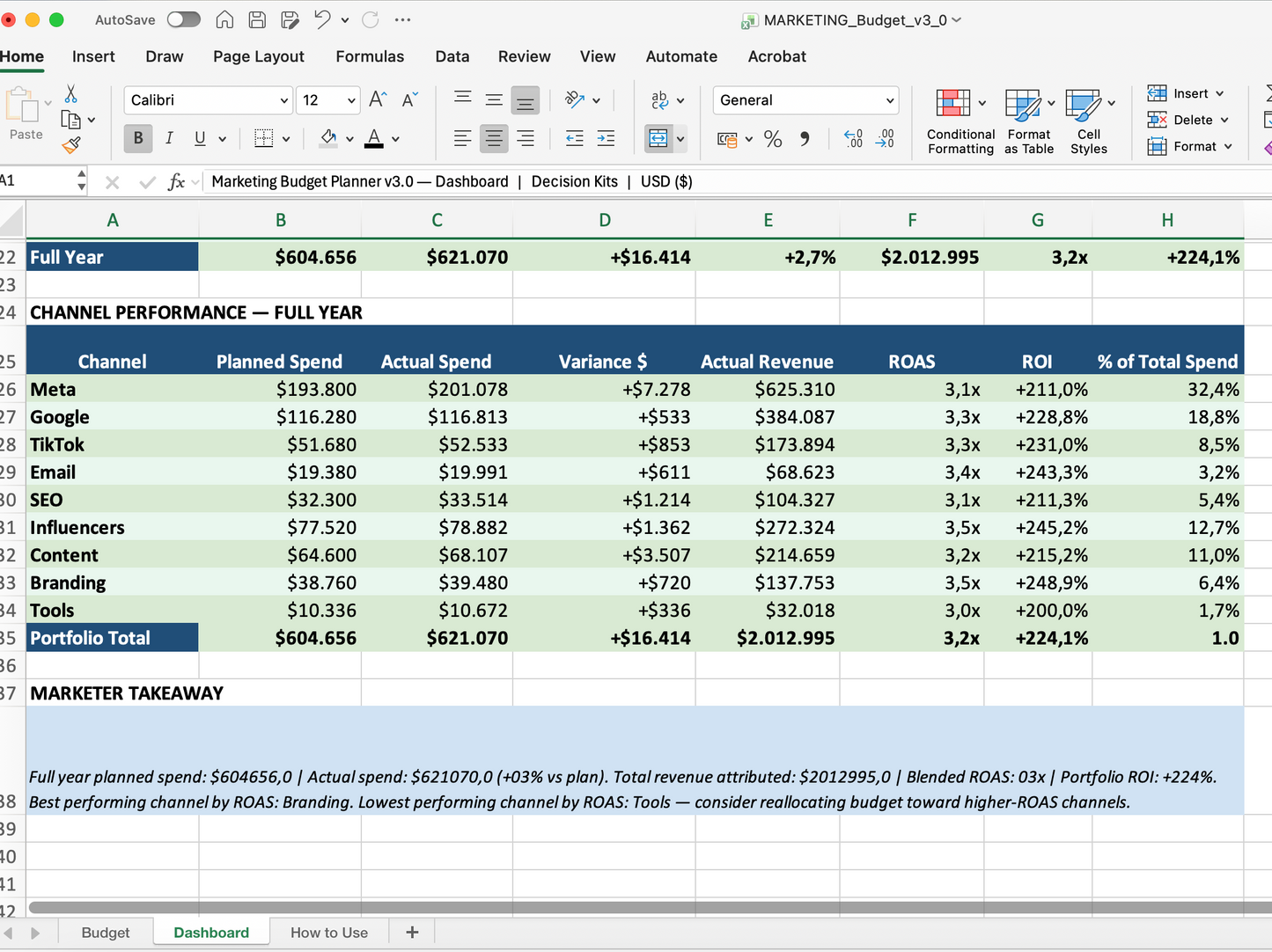This screenshot has width=1272, height=952.
Task: Click the Insert cells button
Action: tap(1186, 93)
